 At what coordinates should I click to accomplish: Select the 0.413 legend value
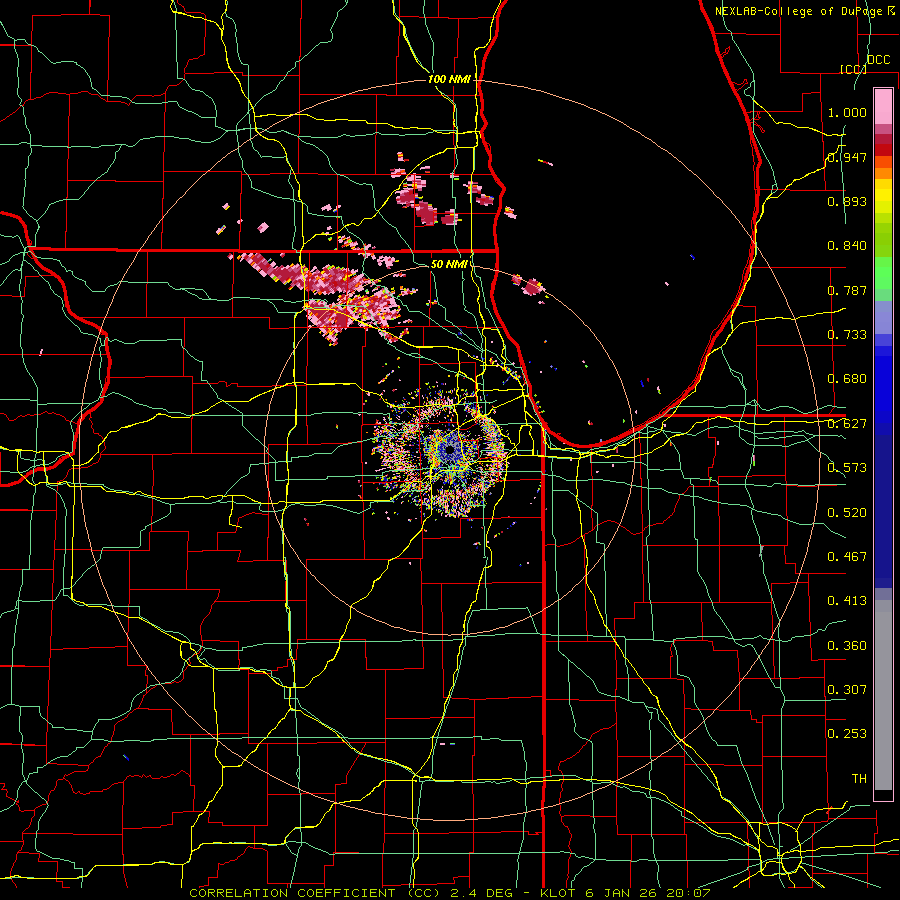tap(847, 601)
